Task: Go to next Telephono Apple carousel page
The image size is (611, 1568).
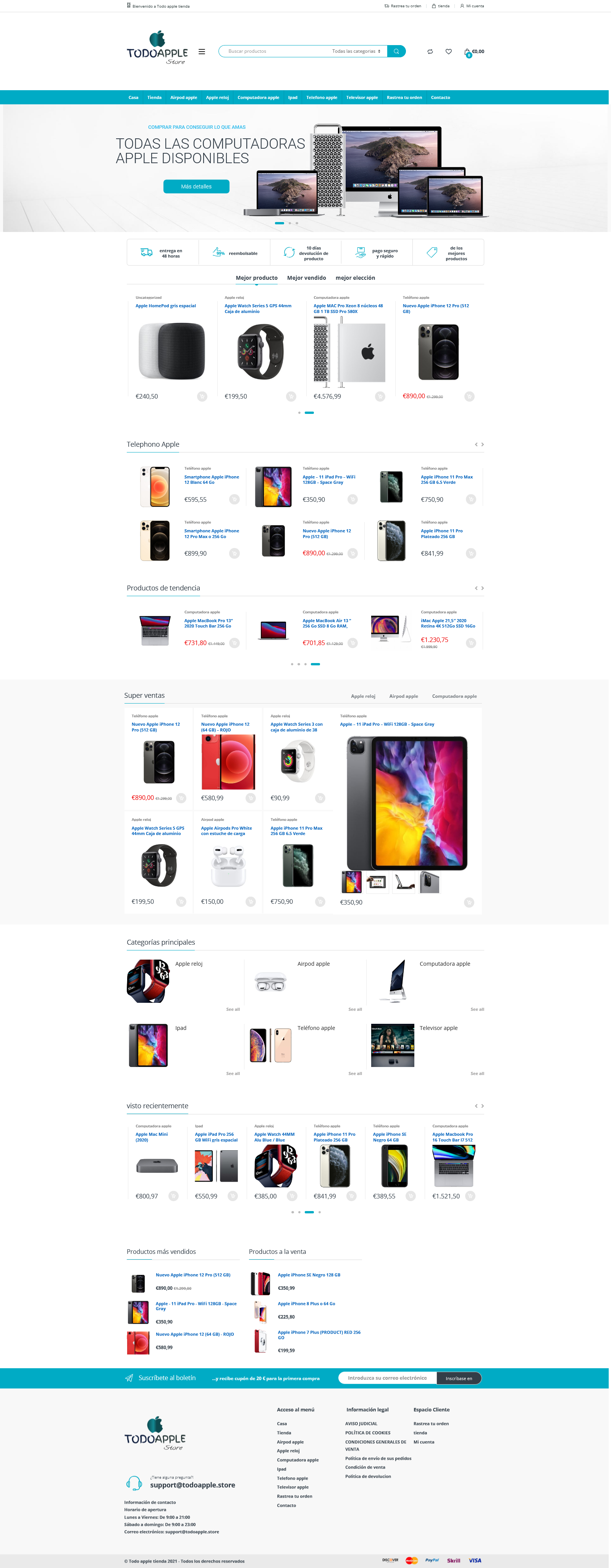Action: 483,444
